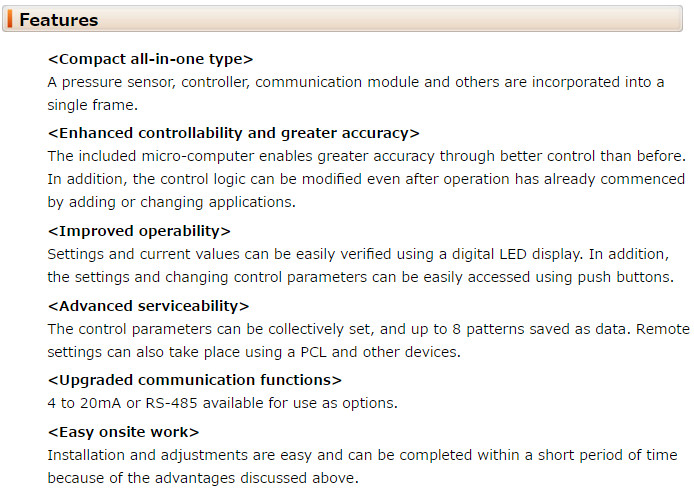The width and height of the screenshot is (694, 493).
Task: Select the Compact all-in-one type heading
Action: coord(150,58)
